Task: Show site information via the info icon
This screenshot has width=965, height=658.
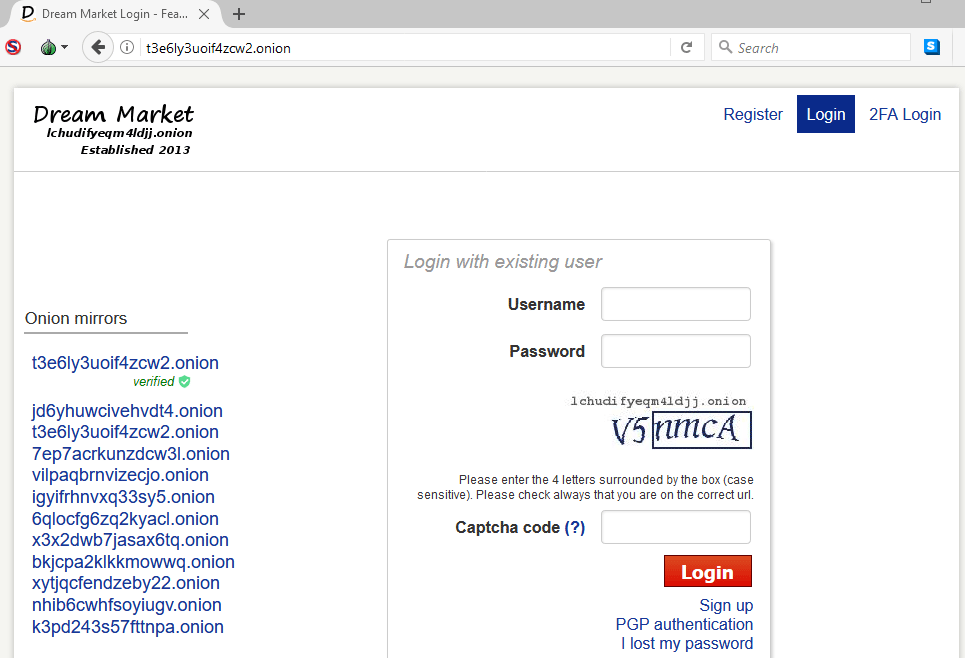Action: pyautogui.click(x=127, y=47)
